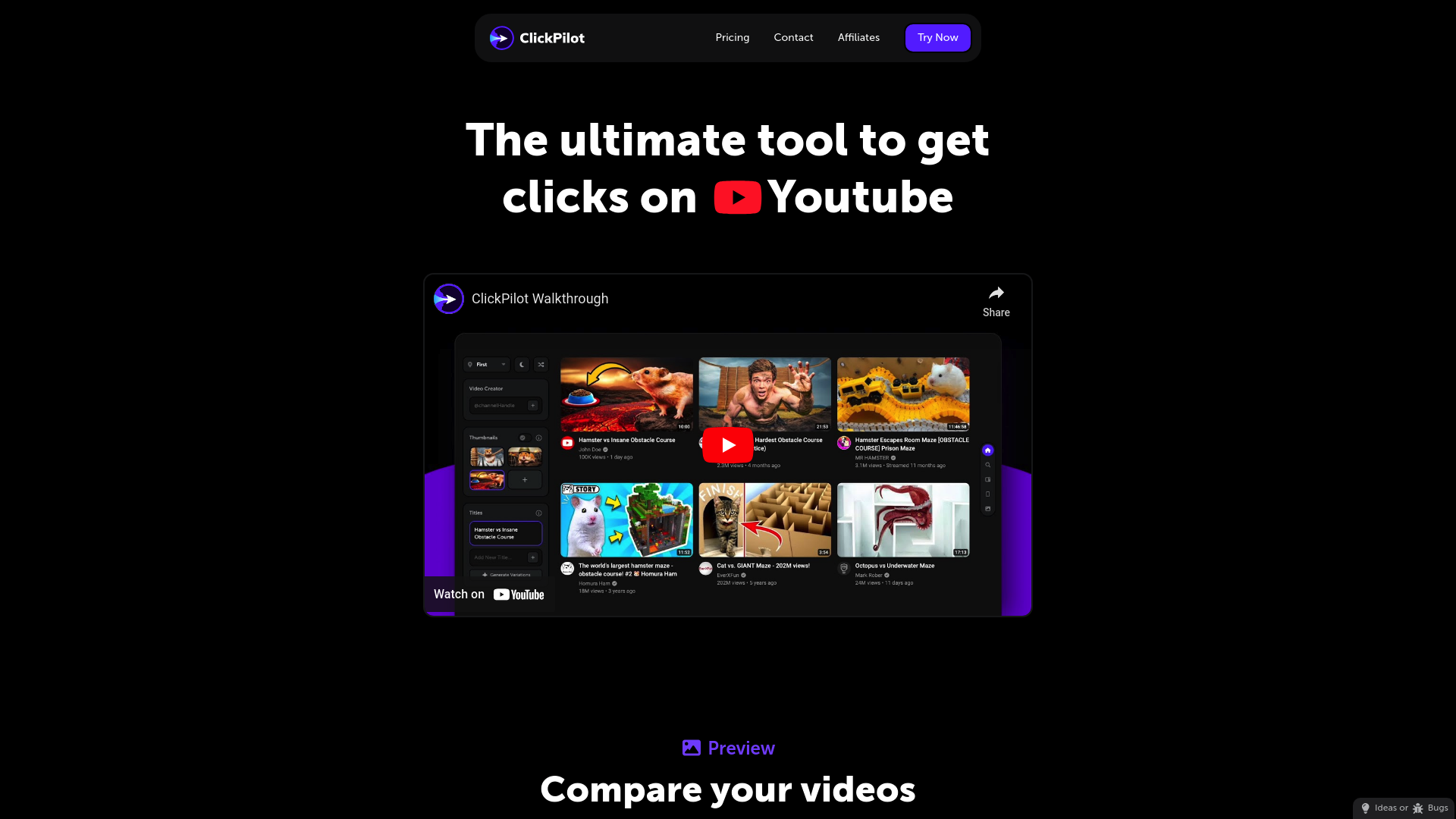Click the ClickPilot logo icon in navbar
Viewport: 1456px width, 819px height.
click(500, 37)
